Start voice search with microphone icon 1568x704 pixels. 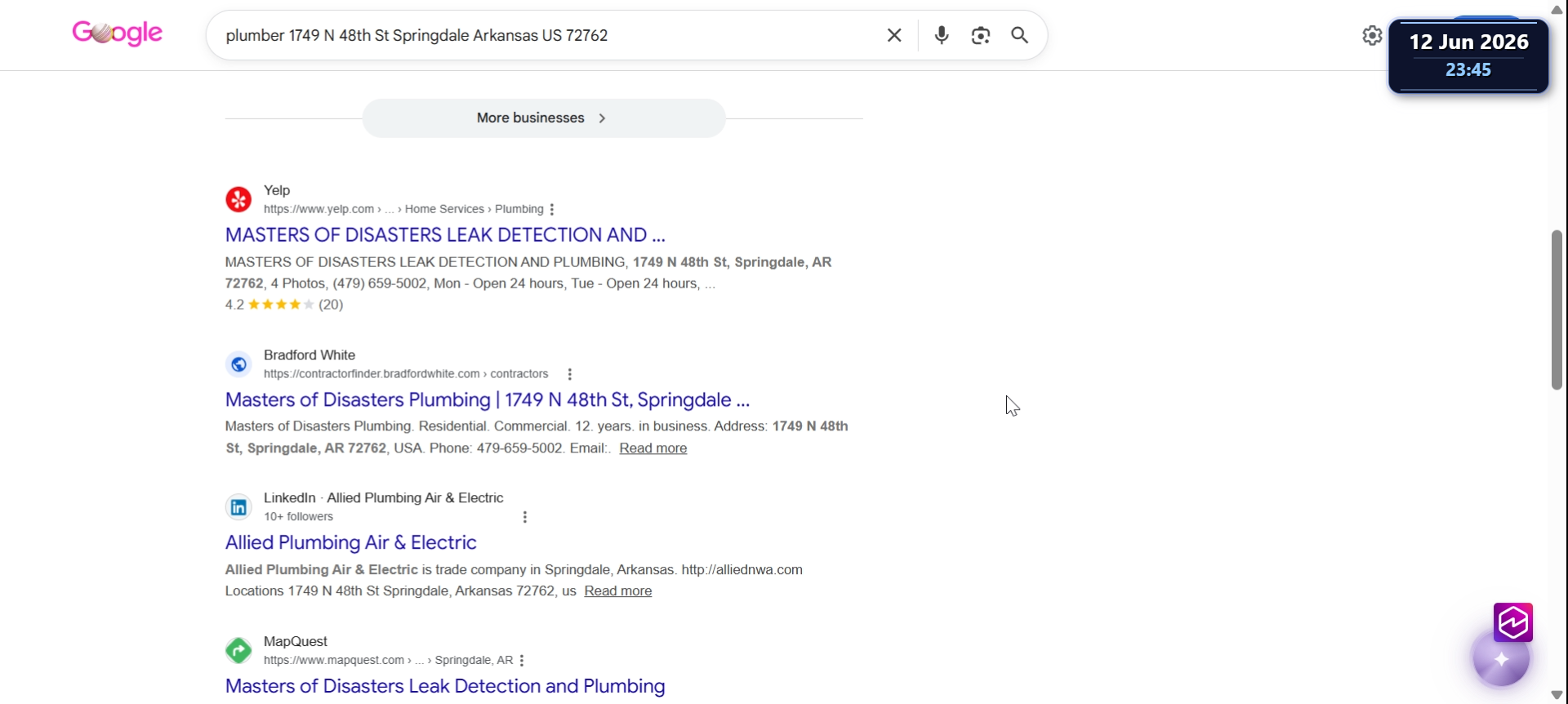[942, 35]
